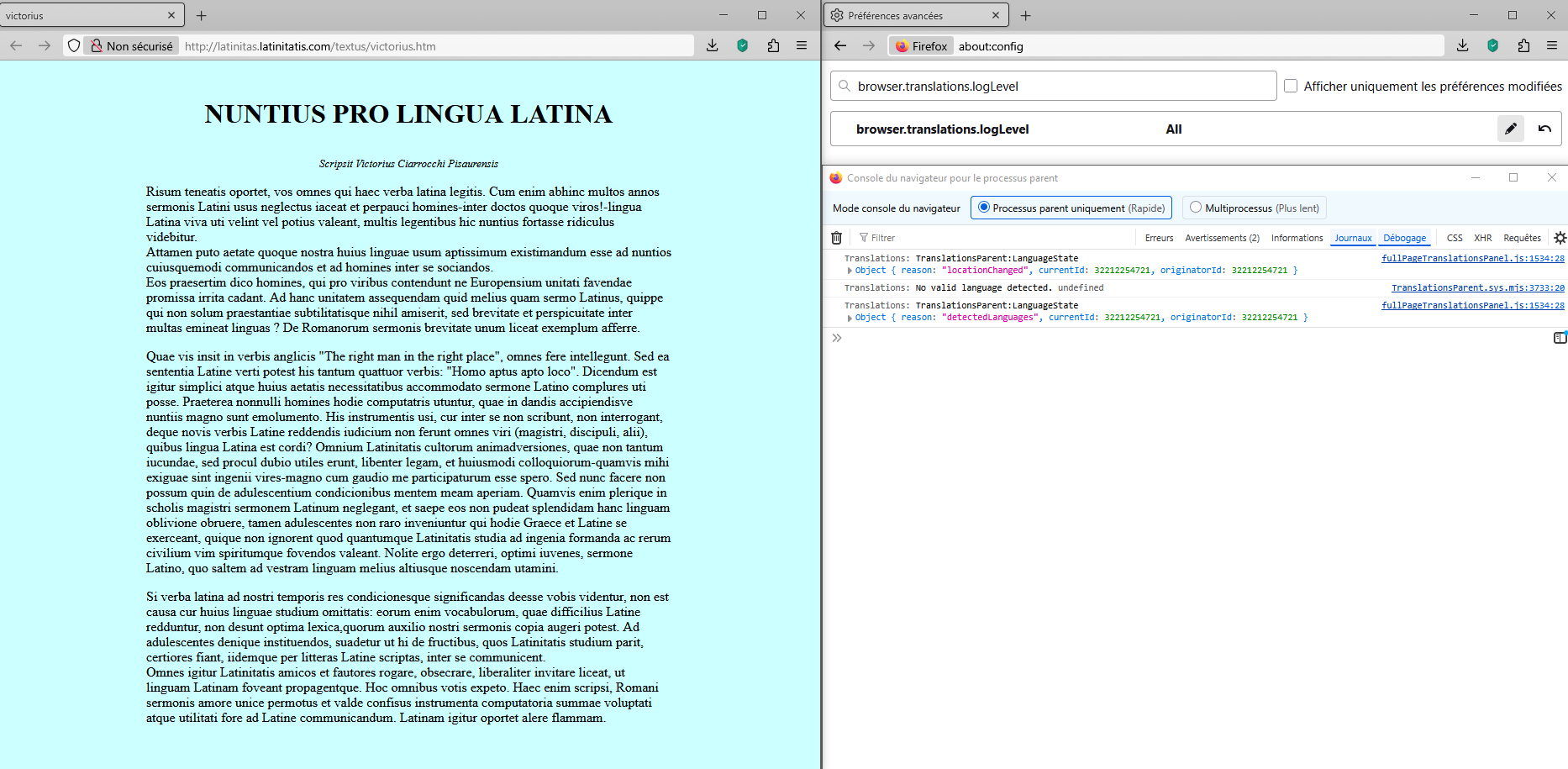Enable 'Afficher uniquement les préférences modifiées' checkbox

pyautogui.click(x=1291, y=86)
